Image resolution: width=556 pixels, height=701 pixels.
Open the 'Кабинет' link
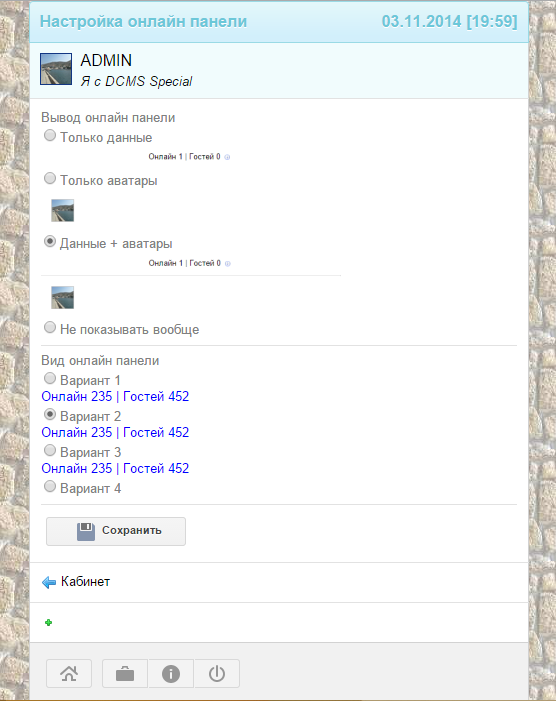coord(85,582)
